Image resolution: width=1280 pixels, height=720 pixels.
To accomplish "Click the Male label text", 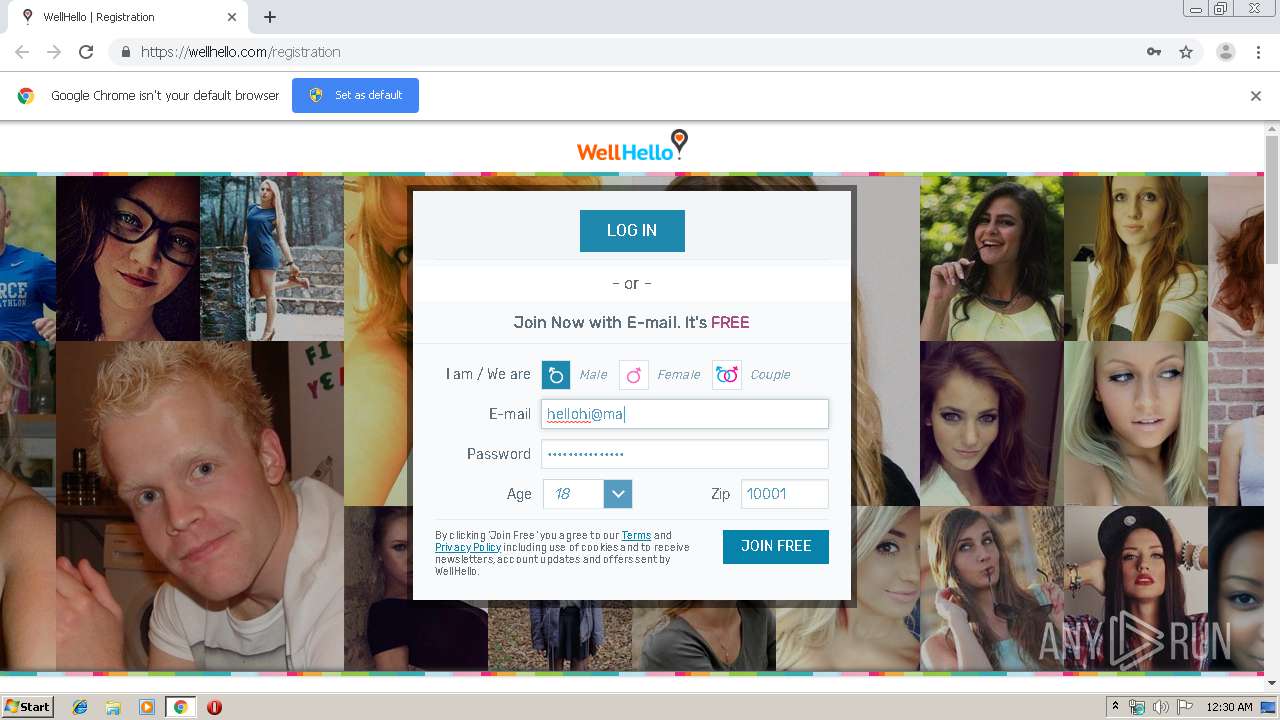I will tap(593, 375).
